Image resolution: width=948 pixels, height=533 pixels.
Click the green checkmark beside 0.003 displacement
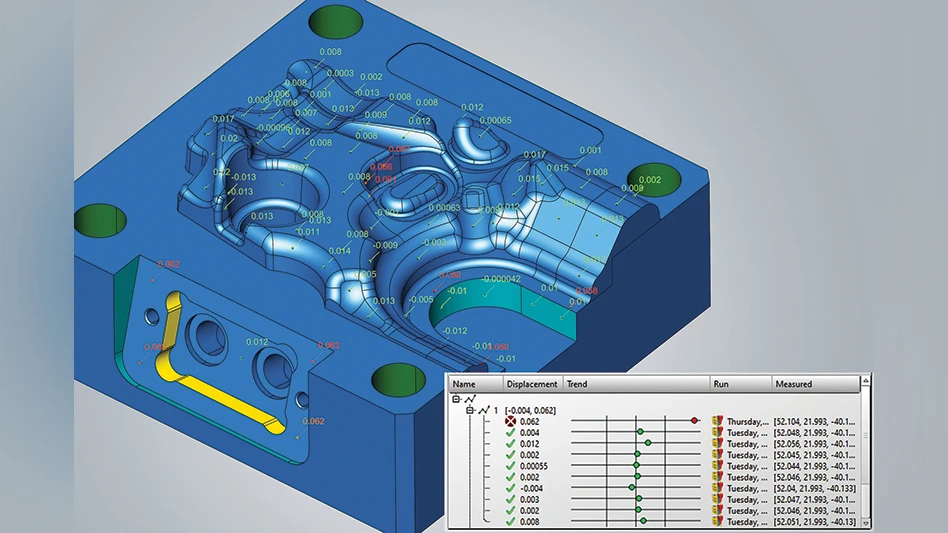pyautogui.click(x=511, y=499)
